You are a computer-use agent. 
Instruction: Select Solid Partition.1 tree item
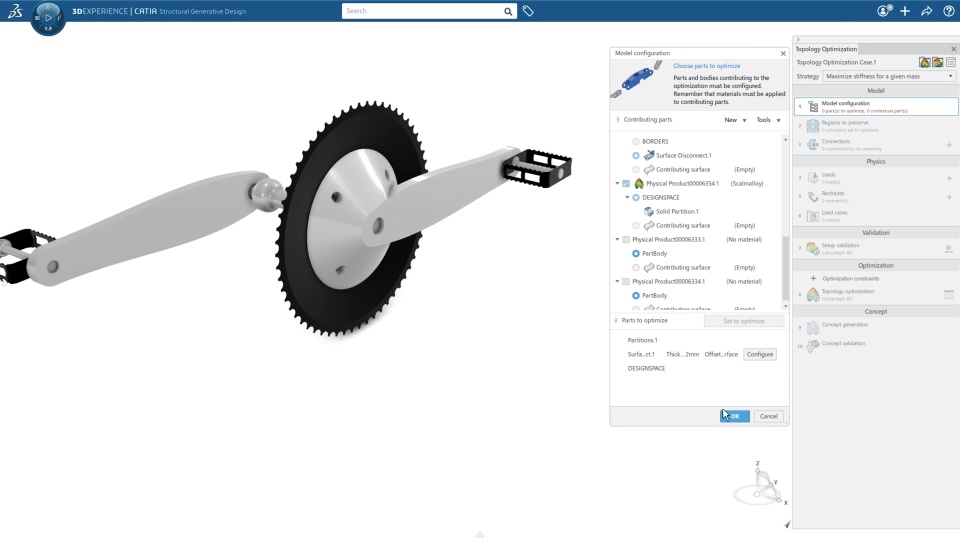tap(677, 212)
